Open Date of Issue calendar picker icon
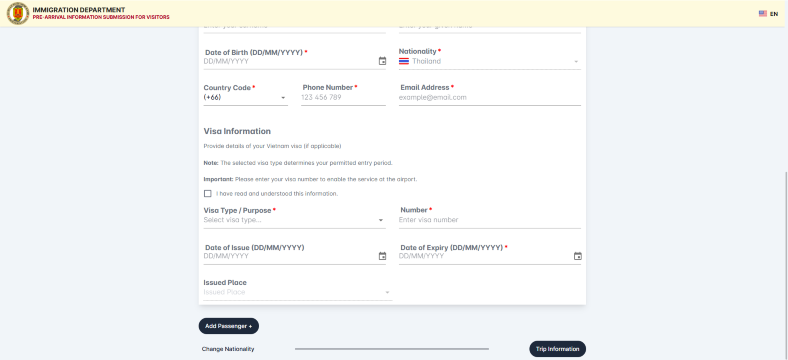The height and width of the screenshot is (360, 788). 382,256
